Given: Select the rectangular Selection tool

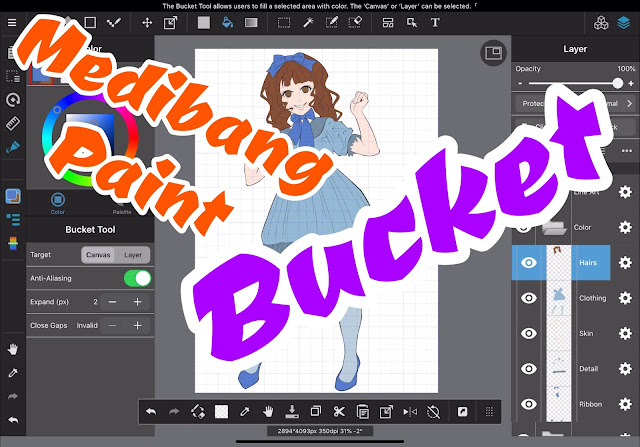Looking at the screenshot, I should [x=284, y=22].
